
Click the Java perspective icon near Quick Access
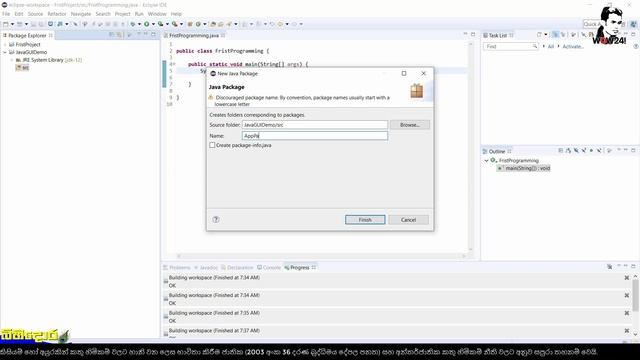[633, 24]
